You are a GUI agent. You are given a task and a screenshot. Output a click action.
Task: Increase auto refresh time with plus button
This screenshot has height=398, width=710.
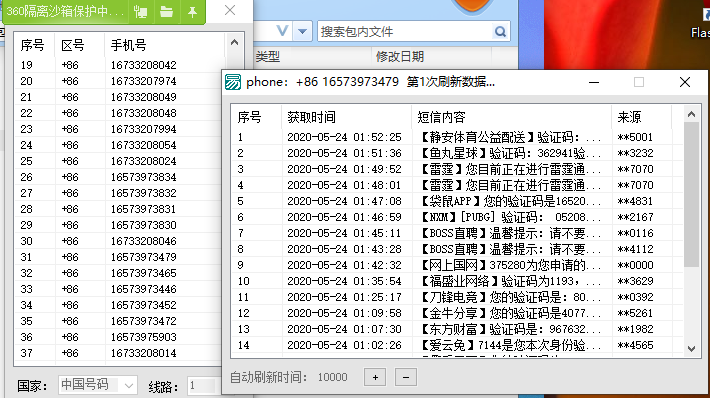click(x=375, y=377)
